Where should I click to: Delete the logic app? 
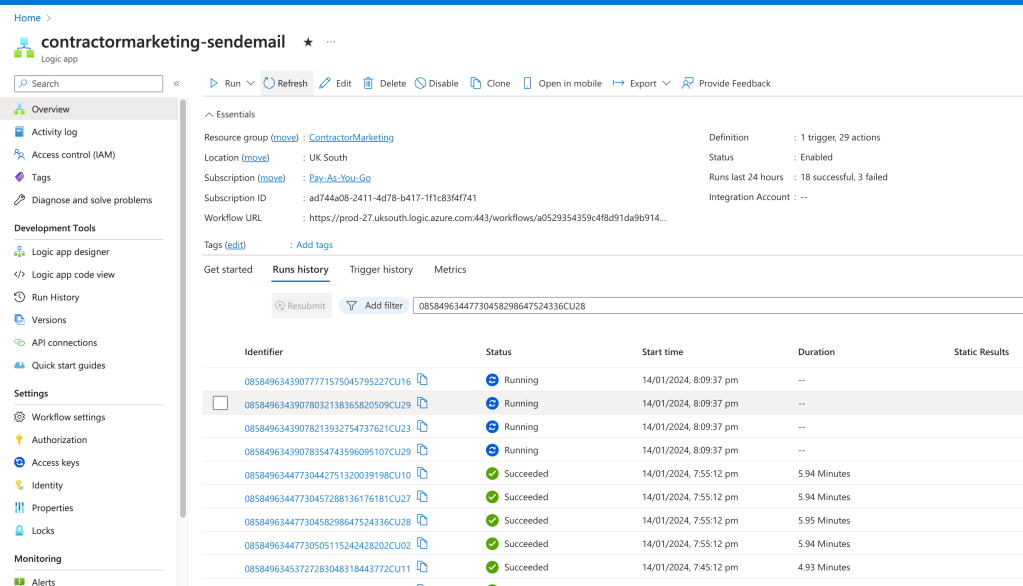(384, 84)
